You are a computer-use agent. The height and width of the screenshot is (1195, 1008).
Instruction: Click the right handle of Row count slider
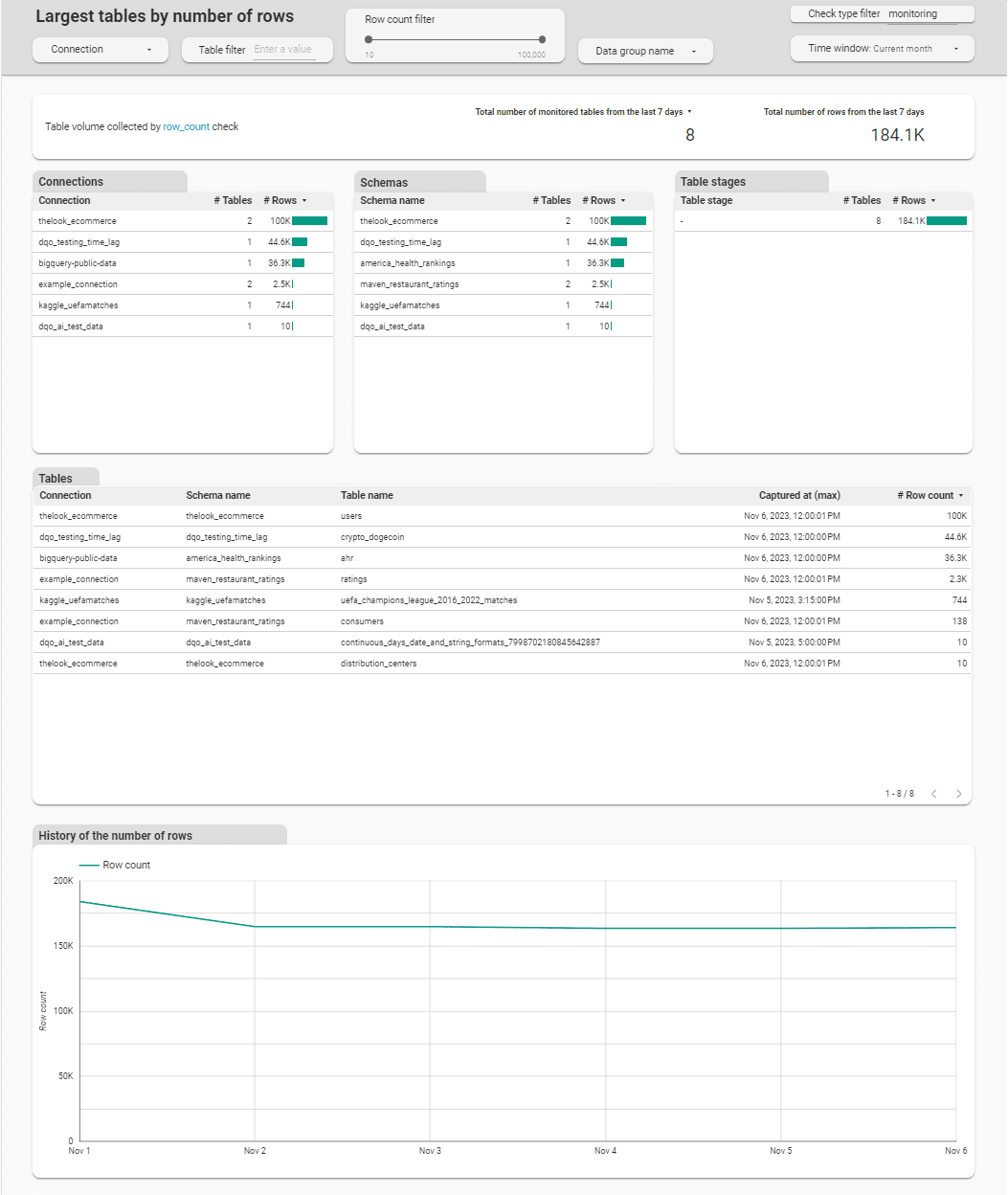(x=542, y=40)
